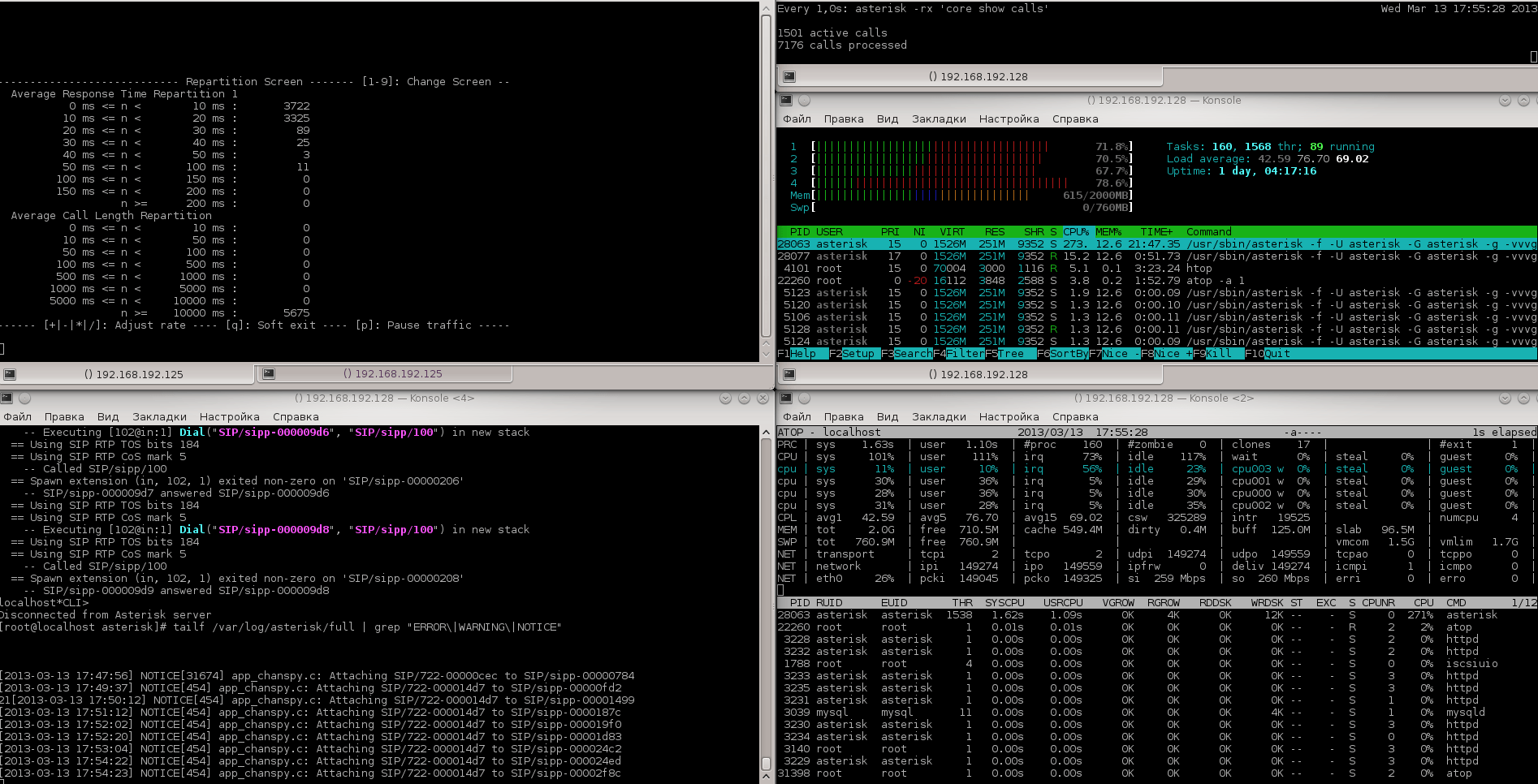Click terminal icon on second, inactive 192.168.192.125 tab
Screen dimensions: 1538x784
pos(269,374)
